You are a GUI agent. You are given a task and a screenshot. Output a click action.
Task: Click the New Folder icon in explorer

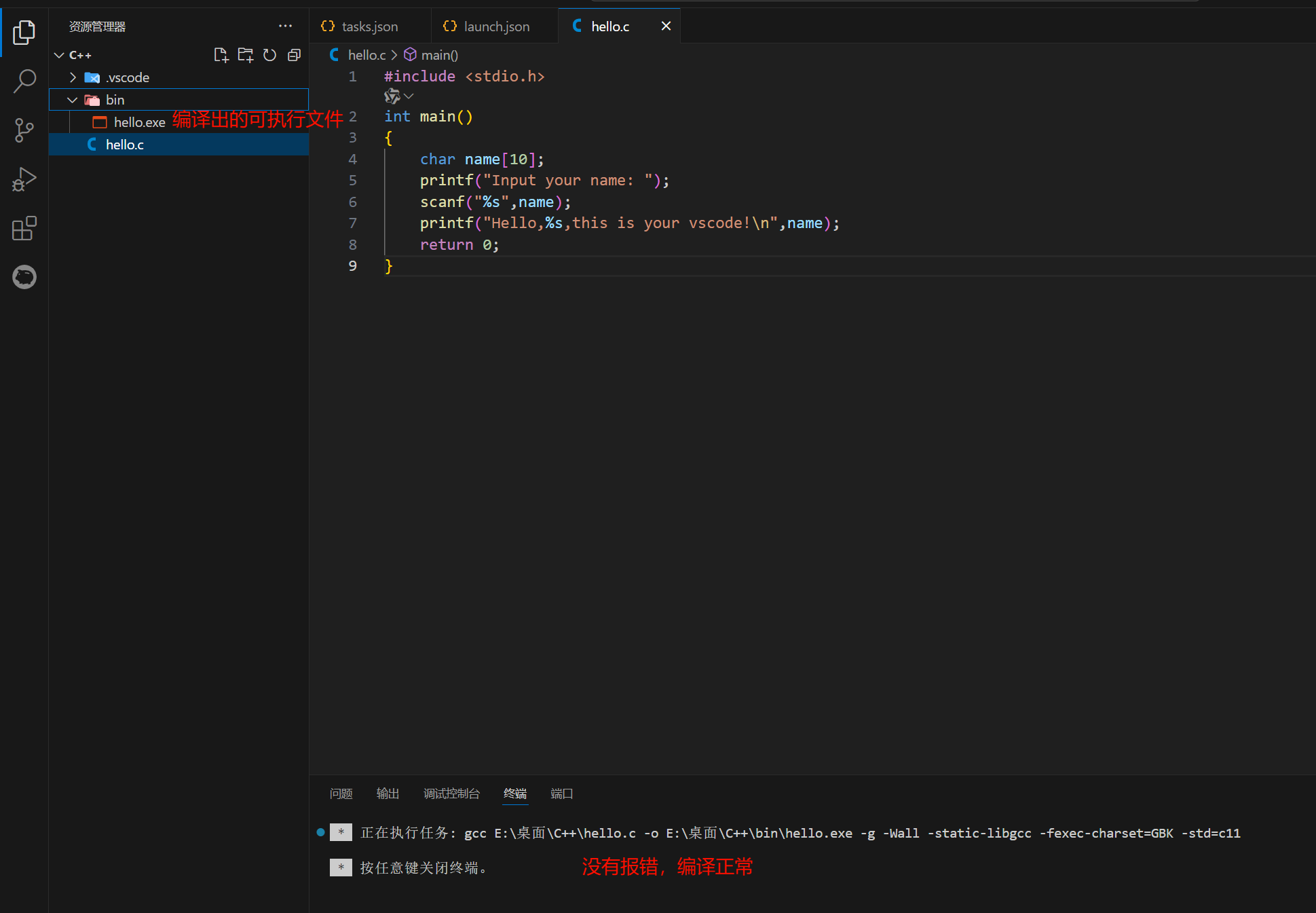pyautogui.click(x=245, y=55)
